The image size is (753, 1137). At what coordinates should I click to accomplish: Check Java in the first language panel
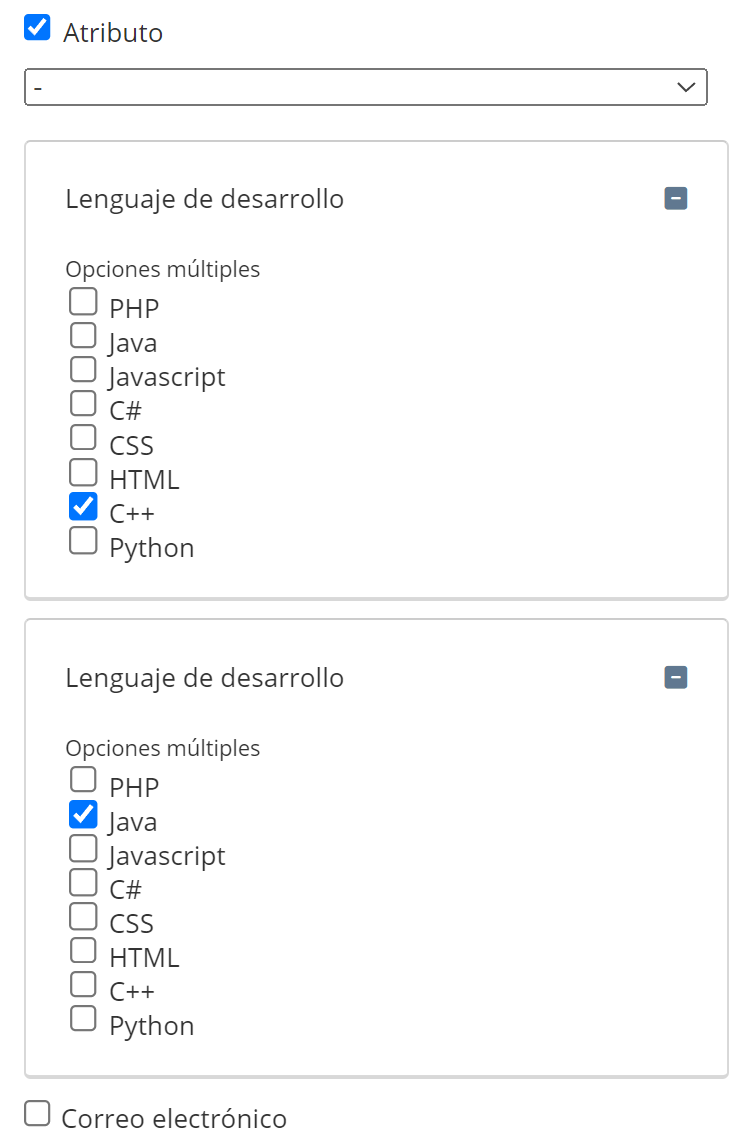point(83,336)
